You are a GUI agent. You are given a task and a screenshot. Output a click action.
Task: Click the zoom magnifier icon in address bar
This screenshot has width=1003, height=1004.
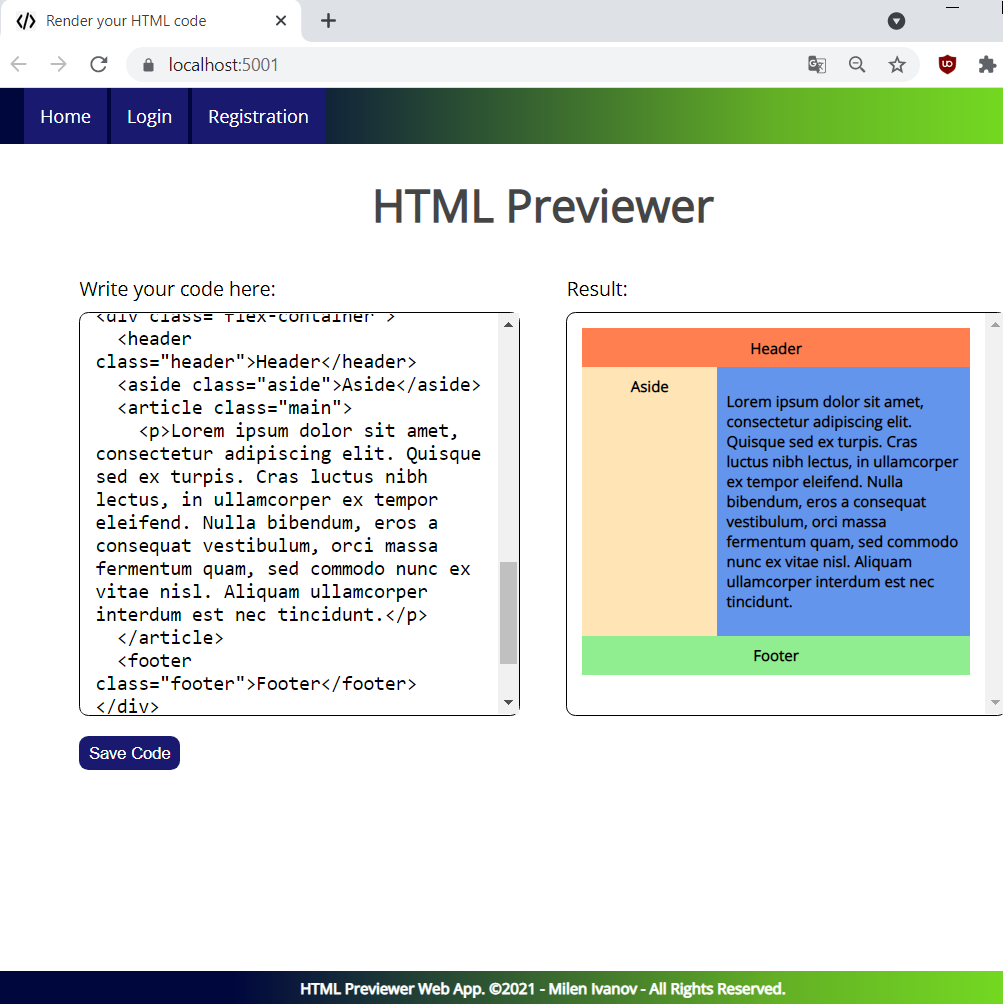[857, 65]
